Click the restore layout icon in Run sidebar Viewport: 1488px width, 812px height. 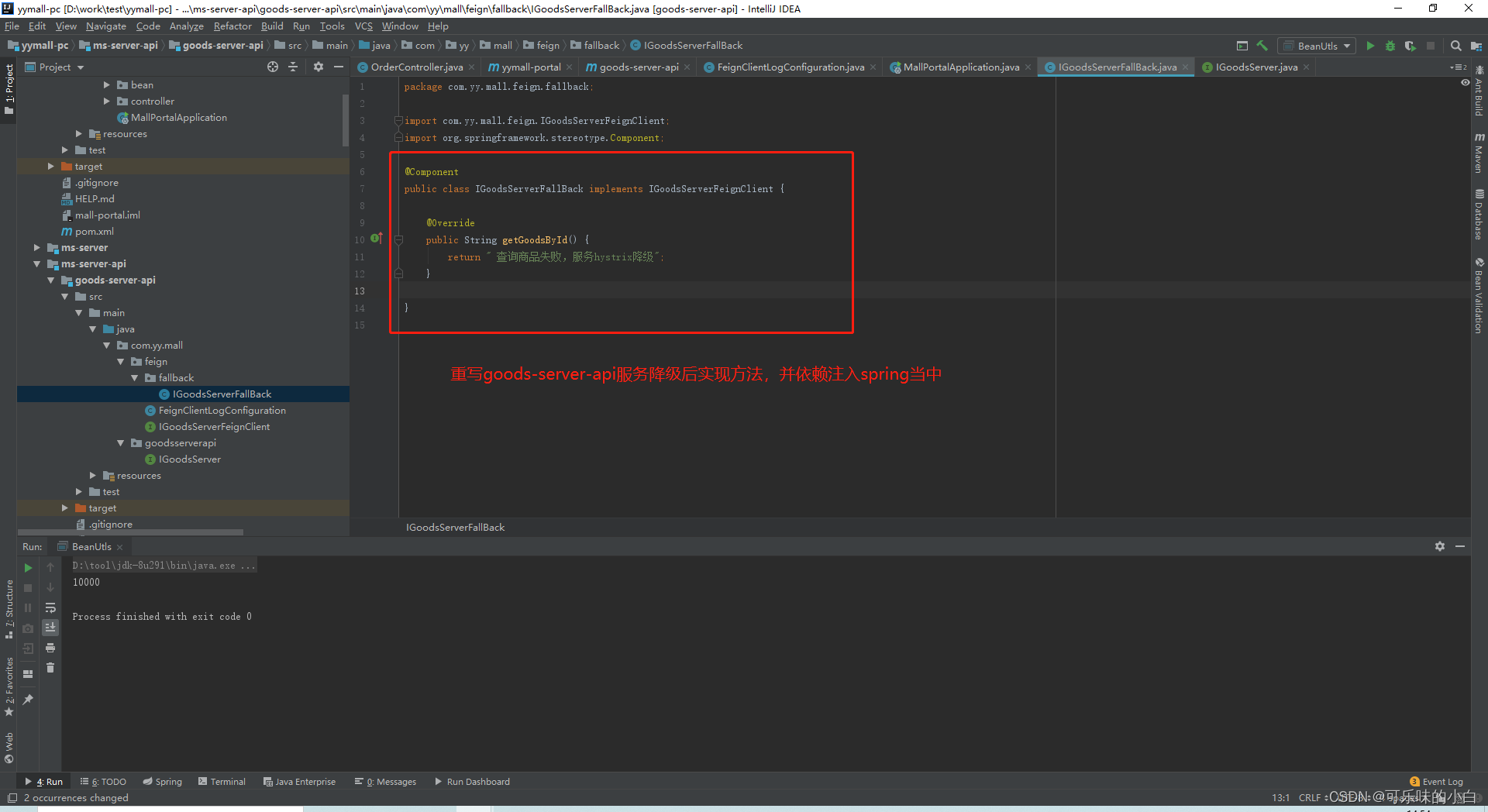click(x=28, y=674)
